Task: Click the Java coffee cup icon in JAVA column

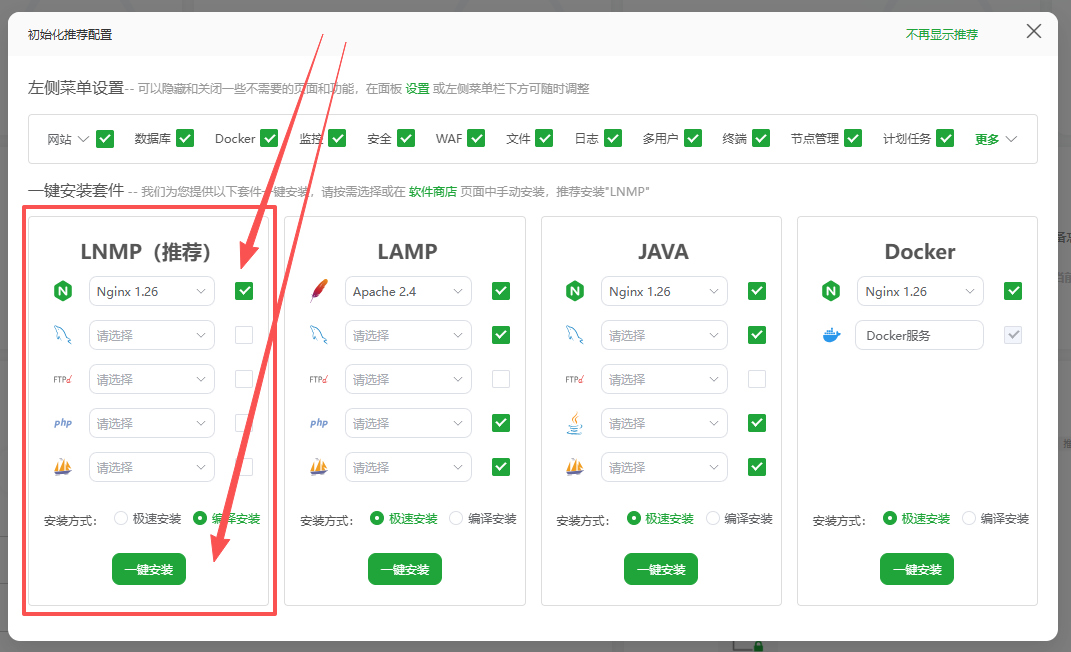Action: pos(574,423)
